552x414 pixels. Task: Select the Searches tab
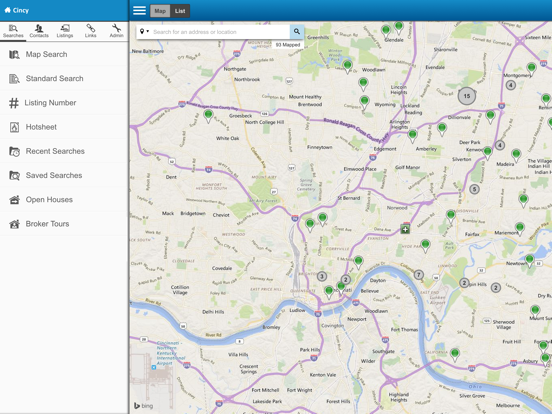[13, 31]
